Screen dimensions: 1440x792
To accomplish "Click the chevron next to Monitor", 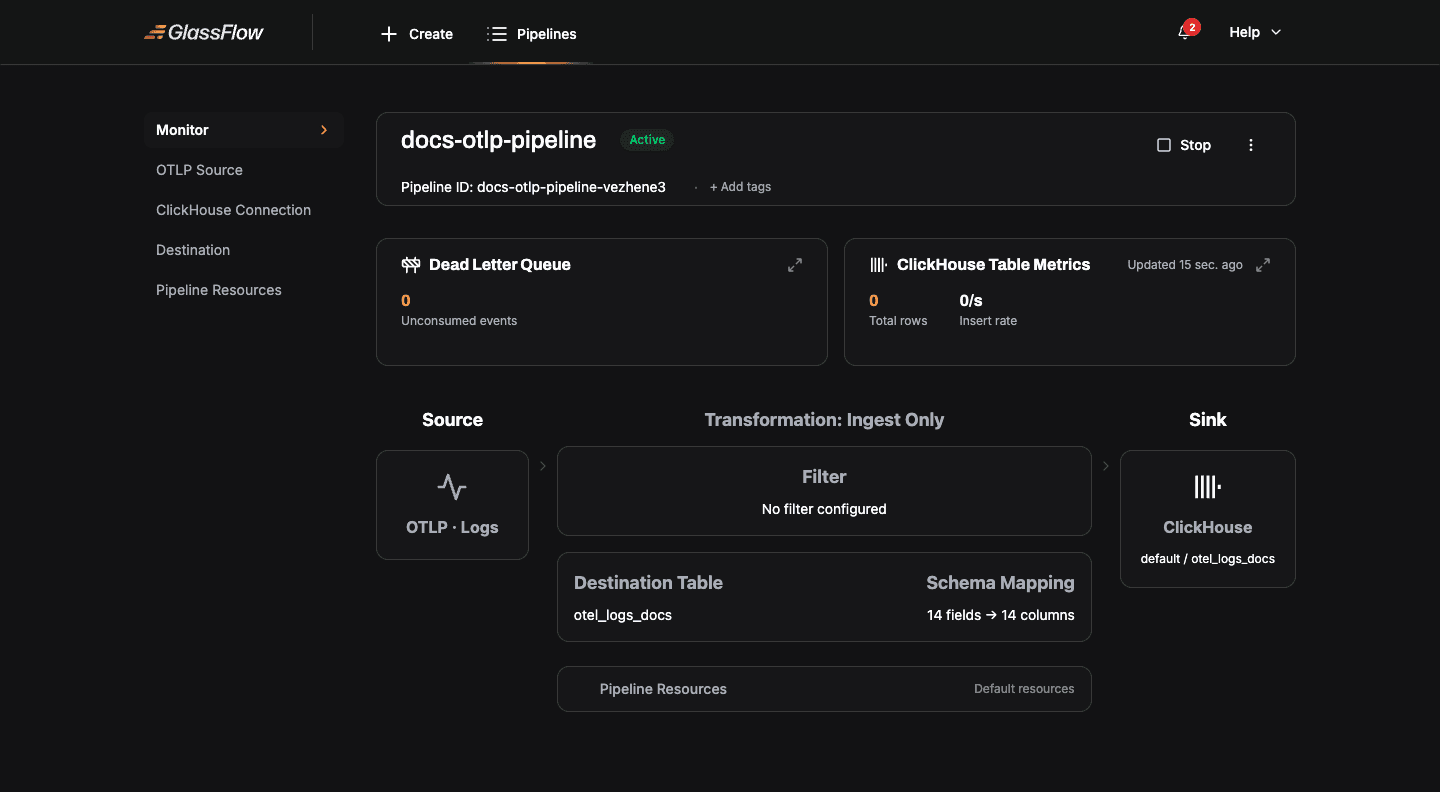I will coord(324,130).
